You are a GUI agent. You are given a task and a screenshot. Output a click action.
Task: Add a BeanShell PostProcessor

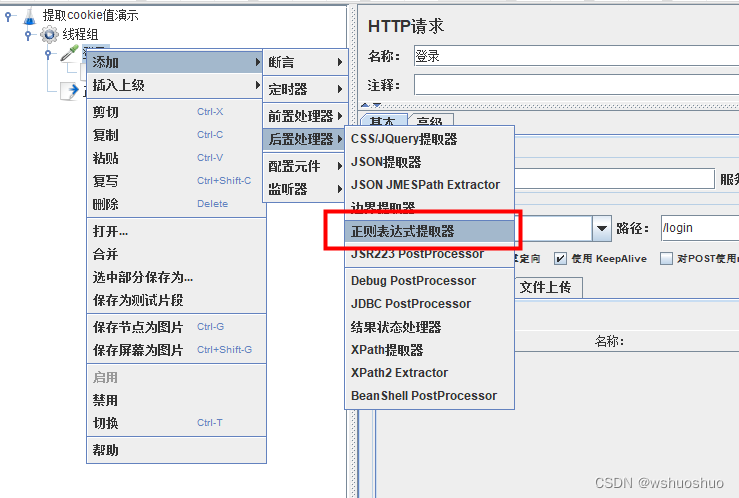click(x=429, y=396)
